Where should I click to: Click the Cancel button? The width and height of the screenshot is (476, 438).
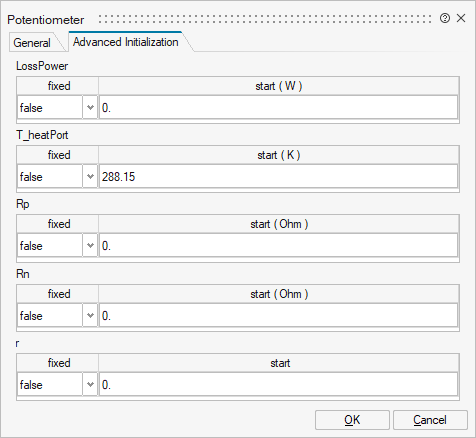[x=430, y=420]
